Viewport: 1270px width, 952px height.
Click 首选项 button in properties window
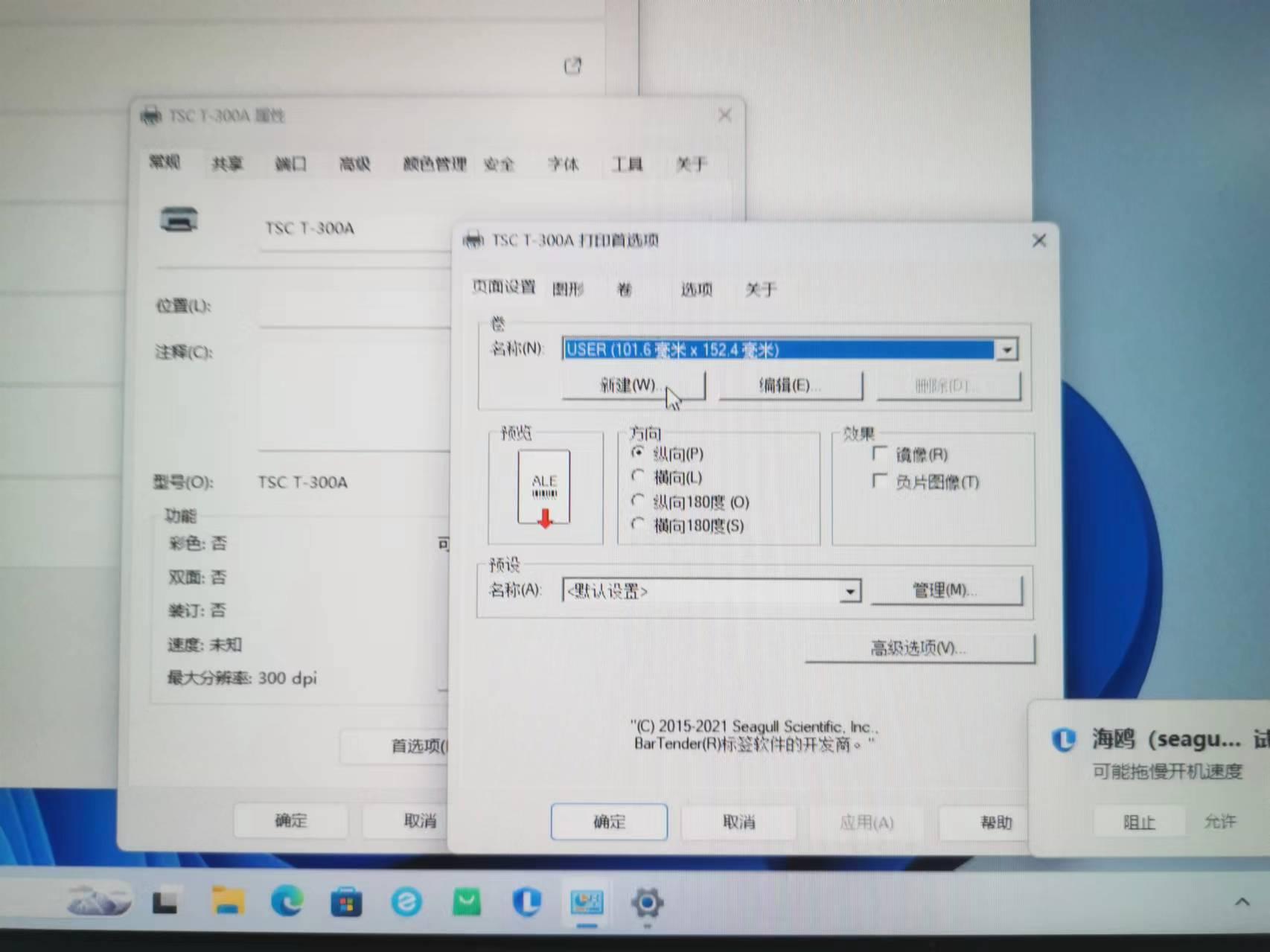tap(395, 746)
